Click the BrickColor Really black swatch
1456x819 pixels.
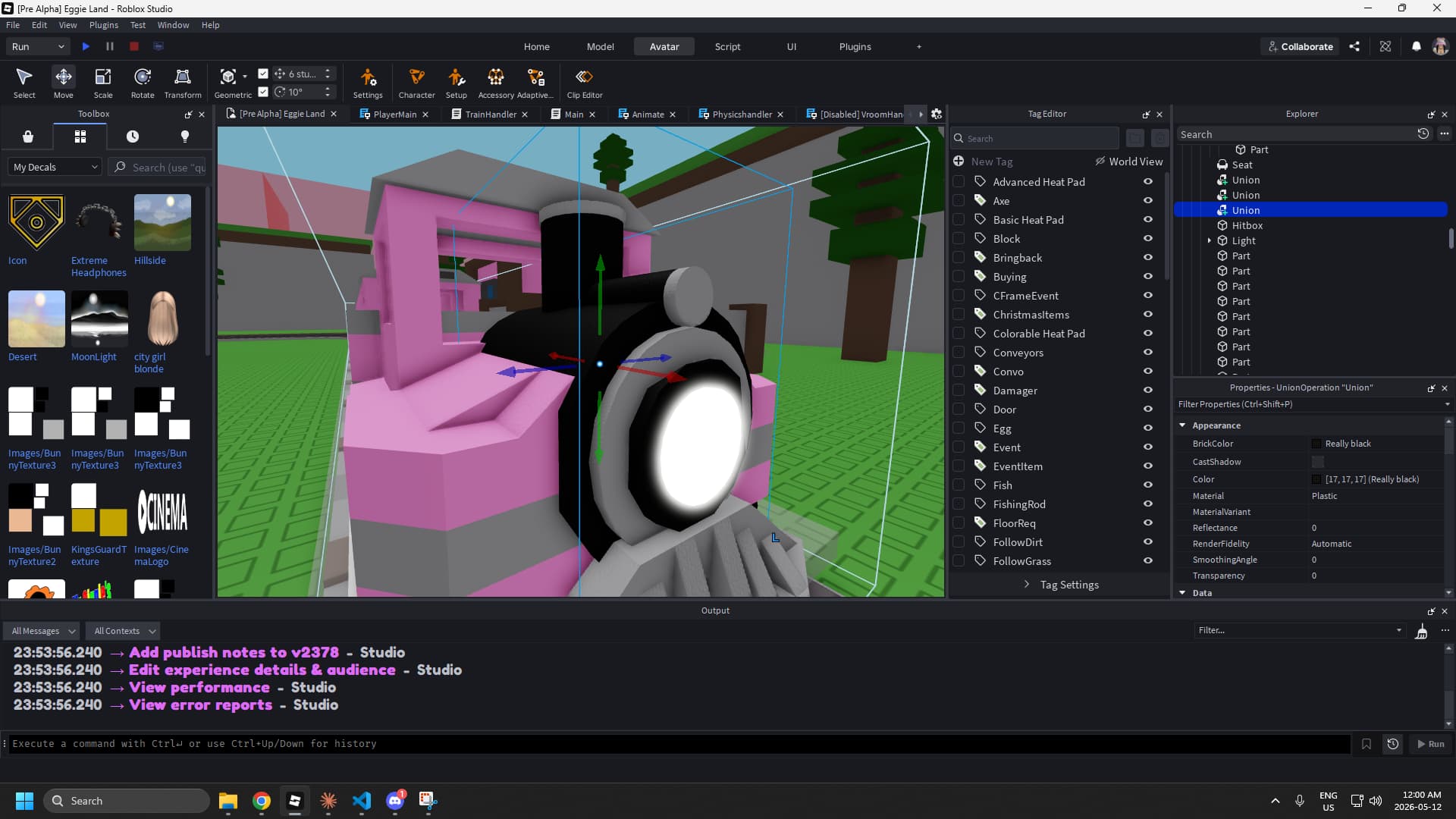click(1317, 444)
